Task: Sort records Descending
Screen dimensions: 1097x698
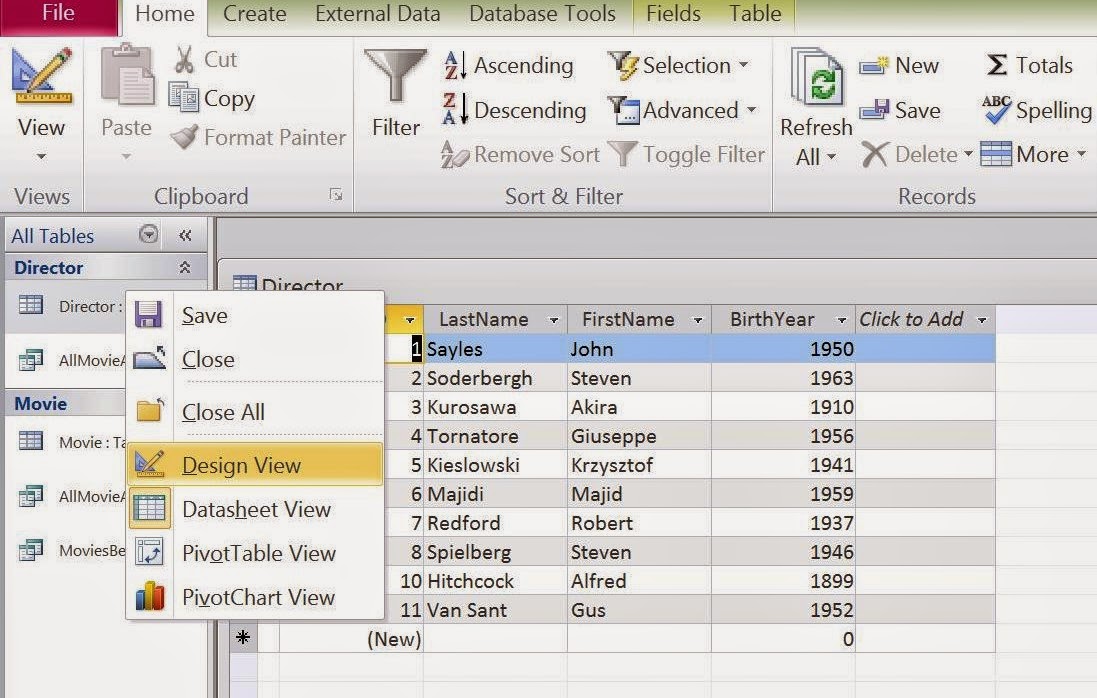Action: [514, 111]
